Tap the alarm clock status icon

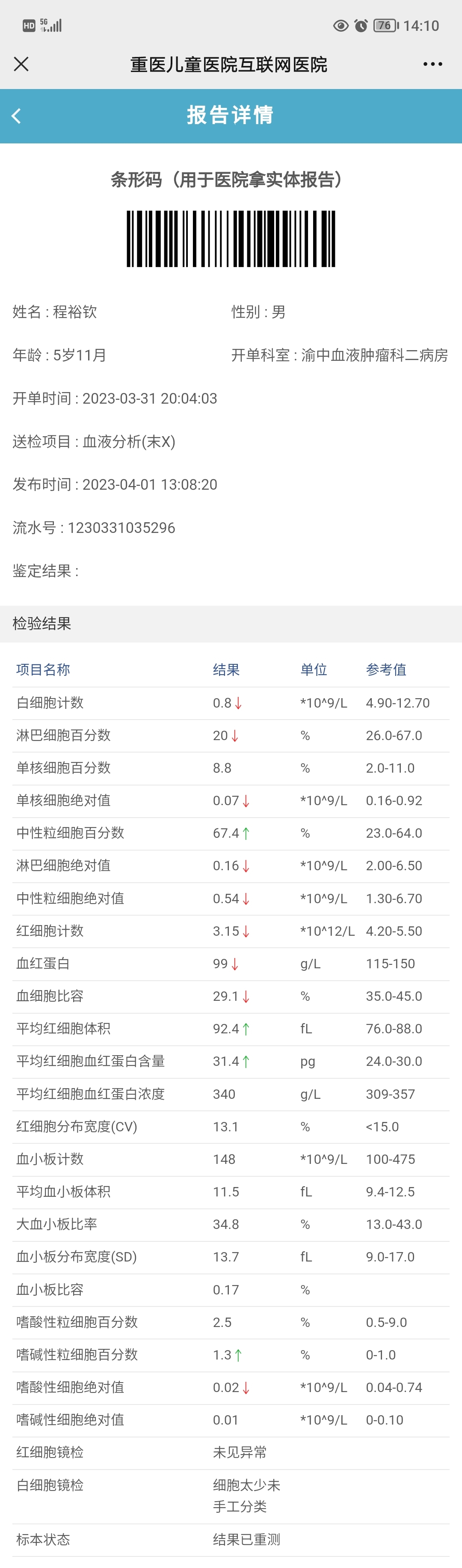(x=361, y=26)
